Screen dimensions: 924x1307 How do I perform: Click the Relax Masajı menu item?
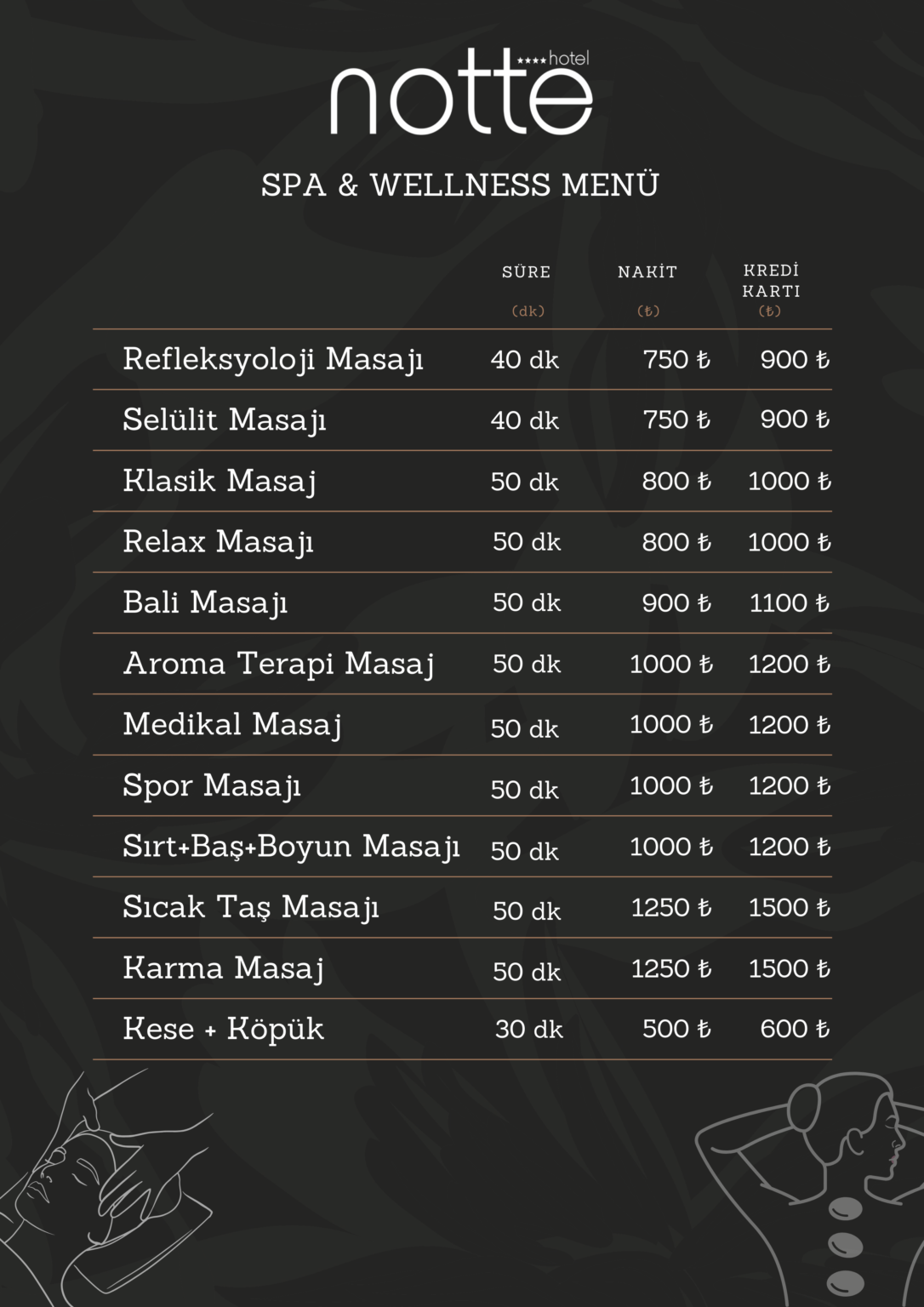[x=219, y=542]
